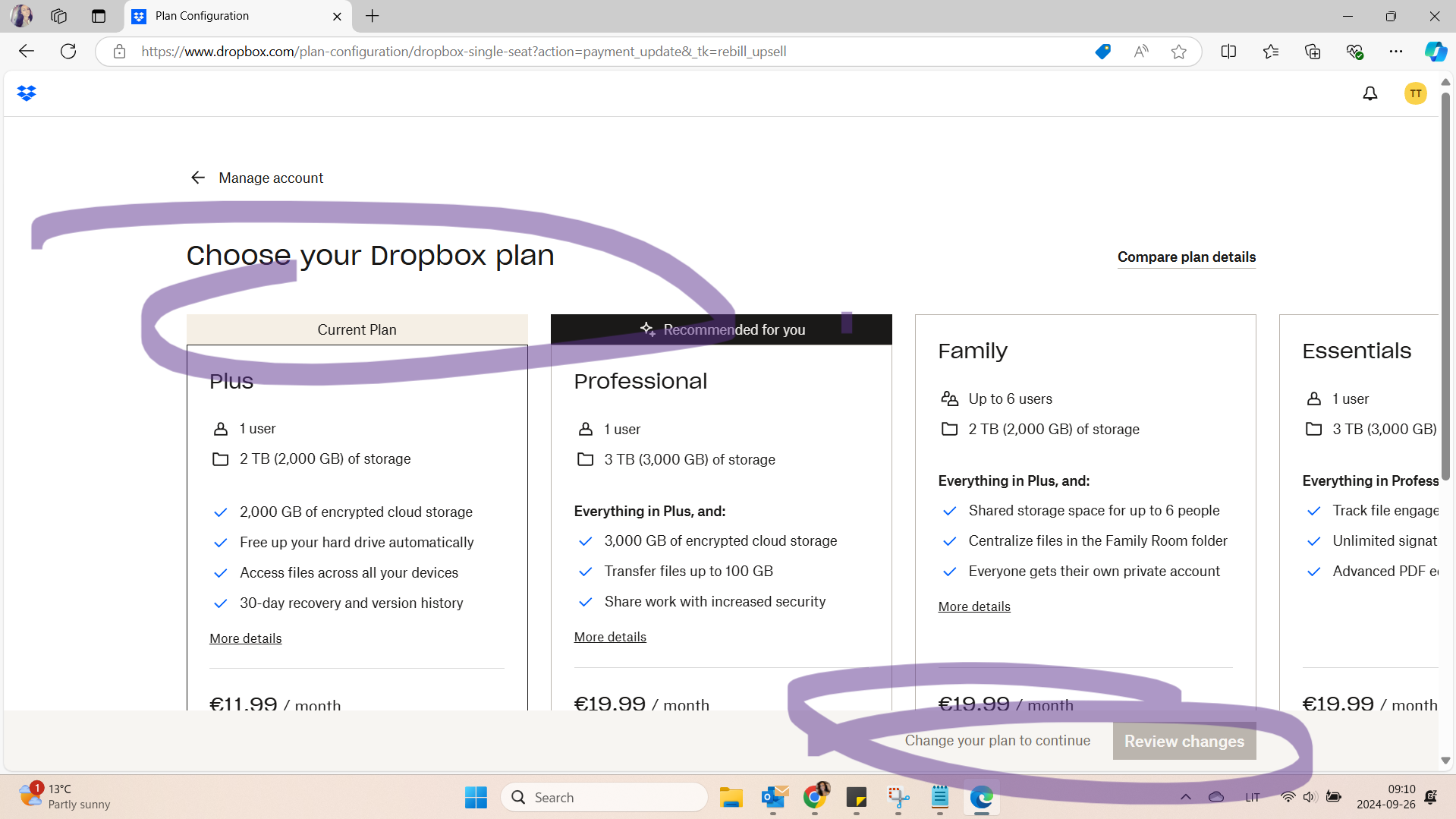Click the Review changes button
The width and height of the screenshot is (1456, 819).
1184,741
